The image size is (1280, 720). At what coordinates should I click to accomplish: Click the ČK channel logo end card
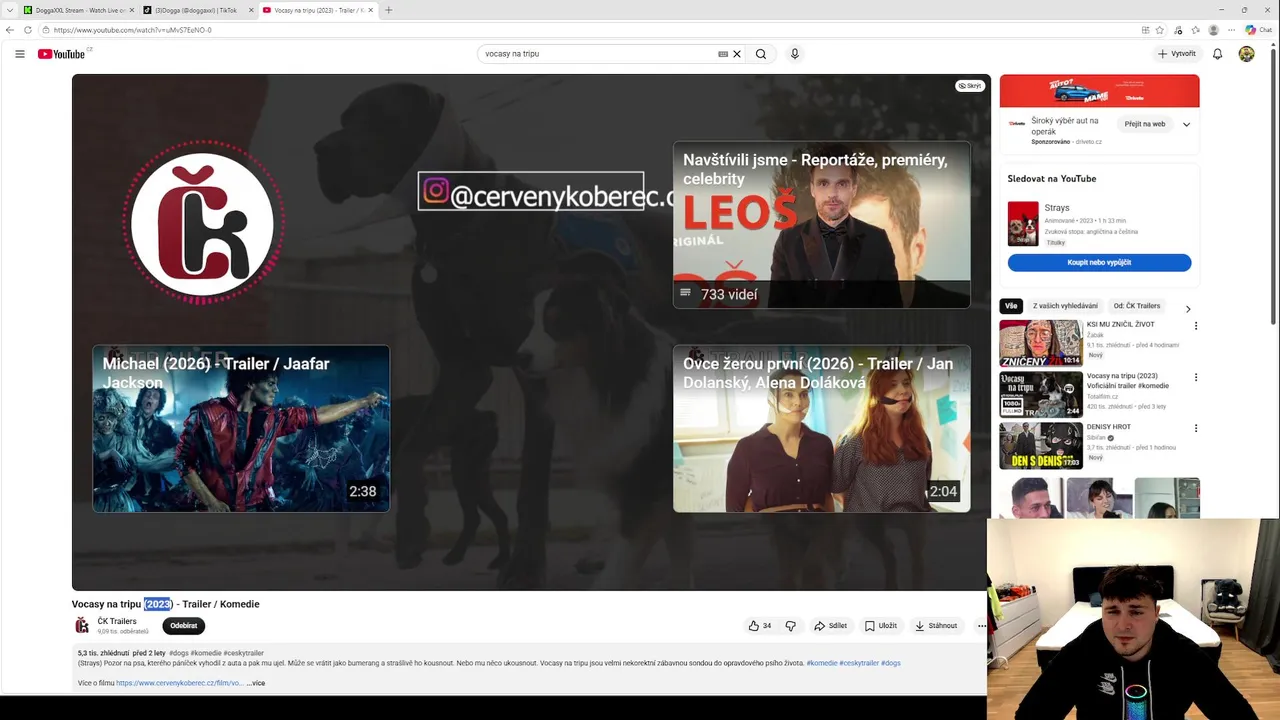tap(203, 222)
